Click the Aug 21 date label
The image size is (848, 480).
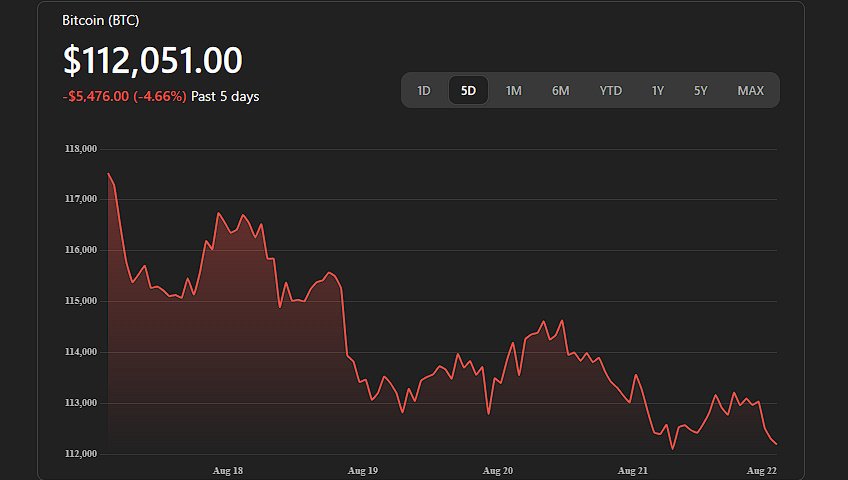click(x=632, y=470)
